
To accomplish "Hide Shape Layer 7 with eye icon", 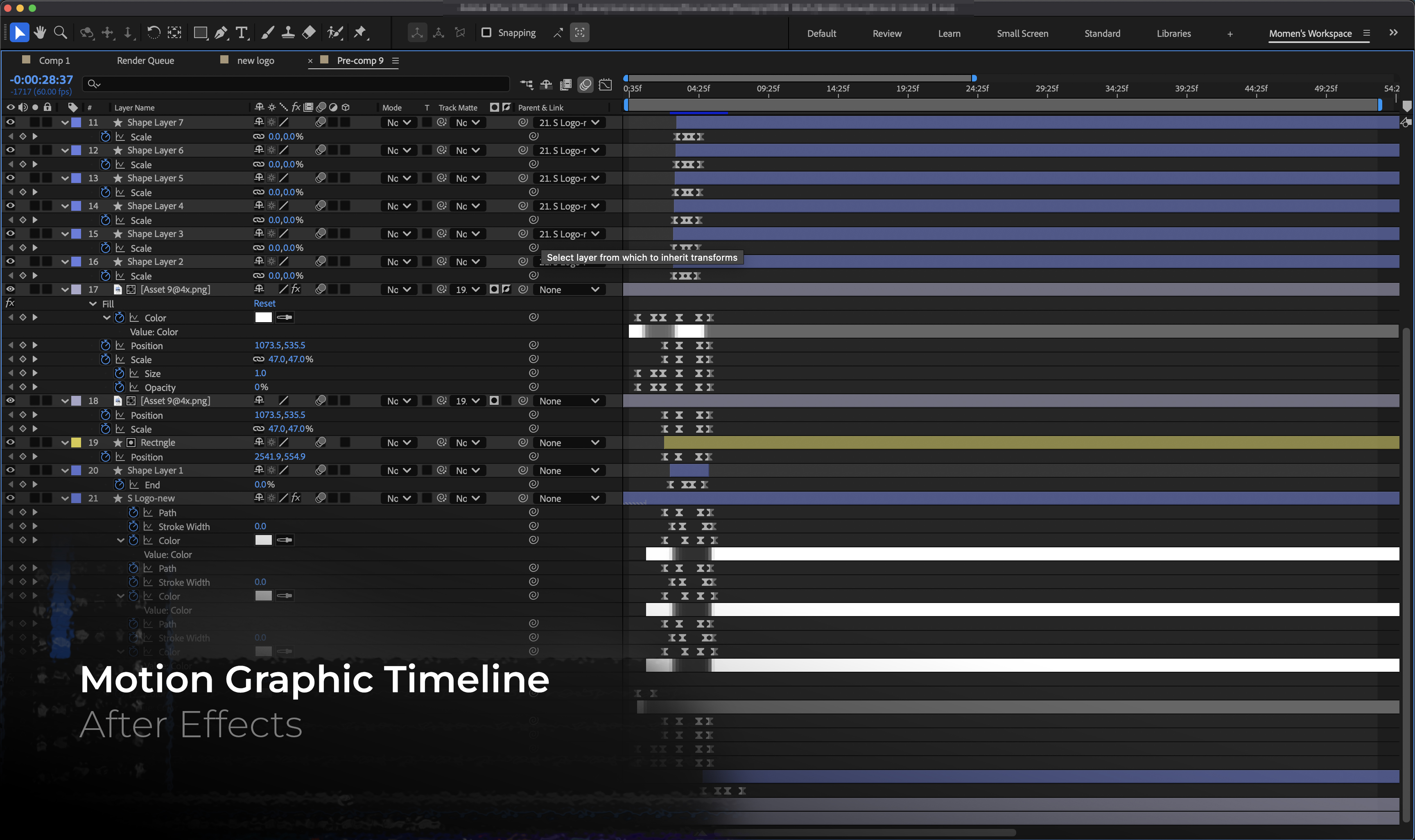I will click(10, 122).
